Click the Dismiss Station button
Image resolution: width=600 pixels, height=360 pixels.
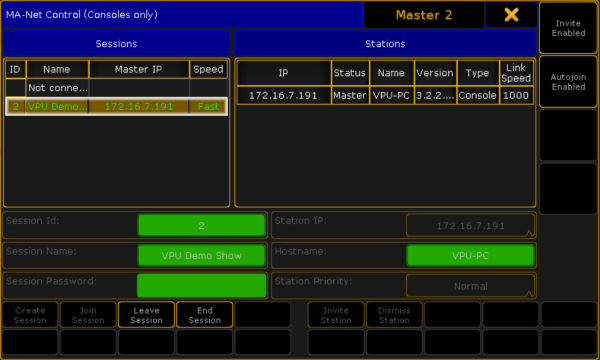pyautogui.click(x=394, y=315)
